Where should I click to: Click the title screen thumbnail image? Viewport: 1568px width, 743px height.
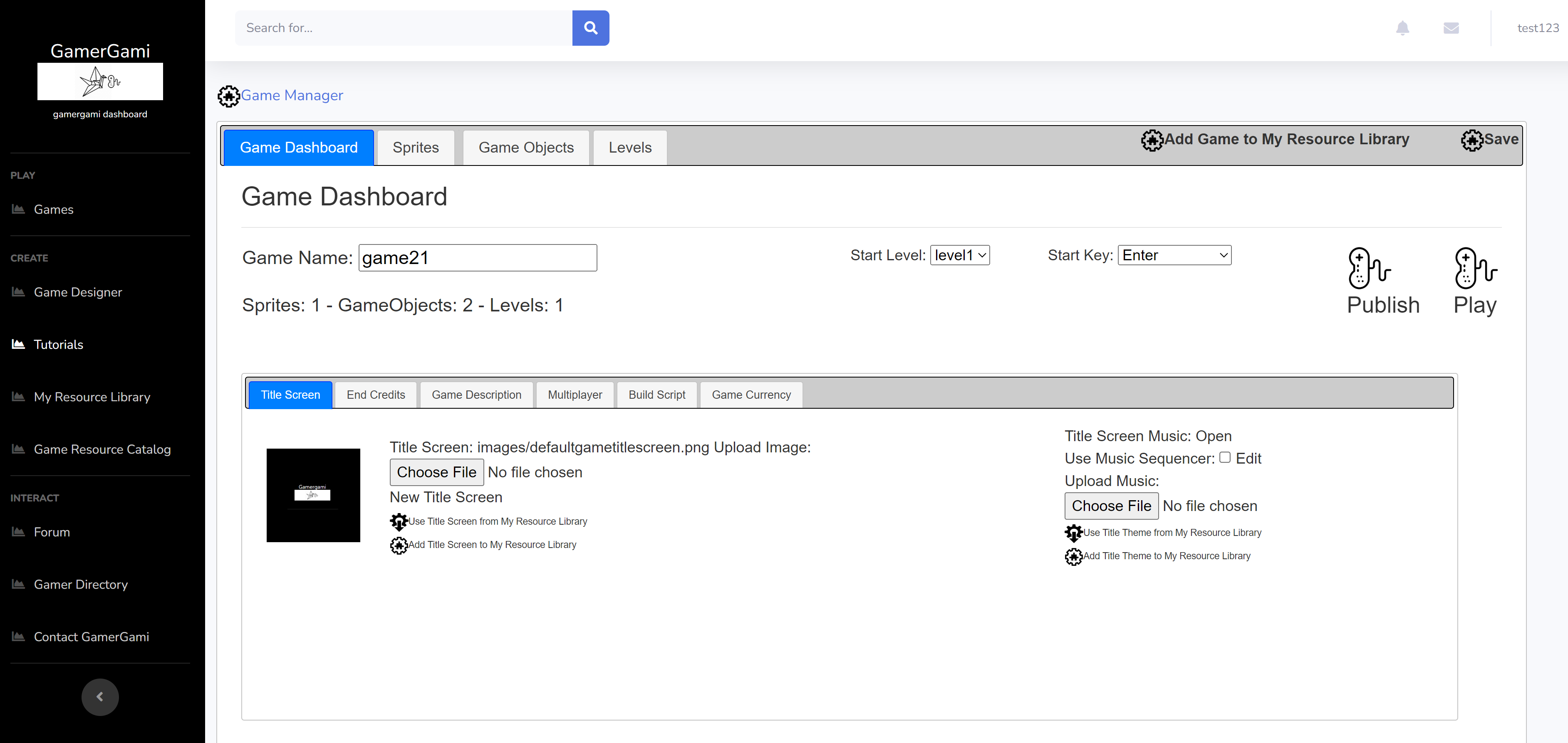tap(313, 495)
